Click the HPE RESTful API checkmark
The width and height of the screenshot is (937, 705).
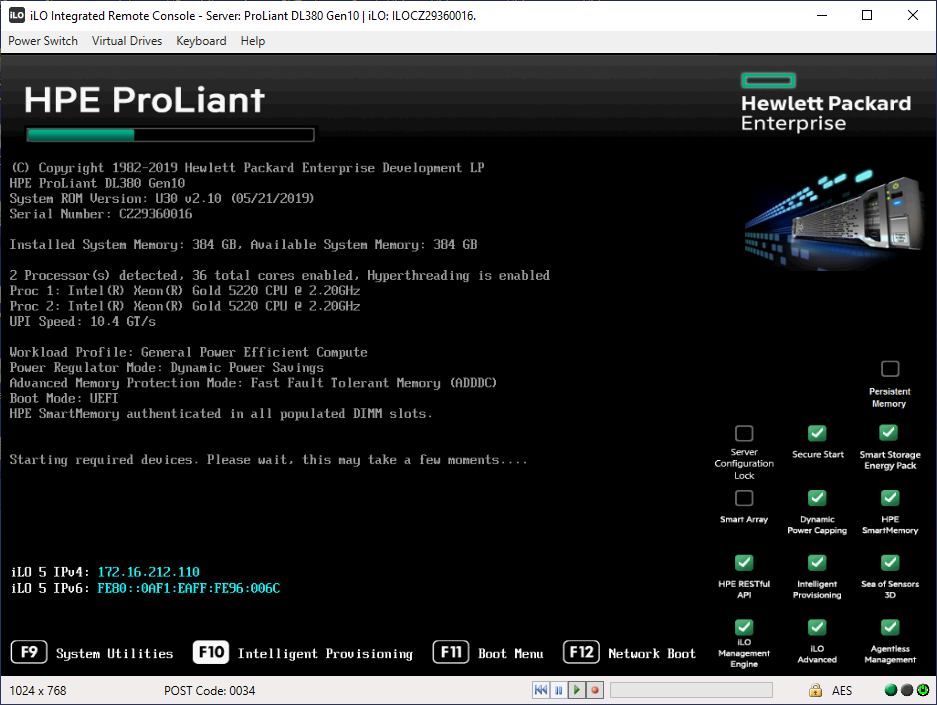pos(744,563)
